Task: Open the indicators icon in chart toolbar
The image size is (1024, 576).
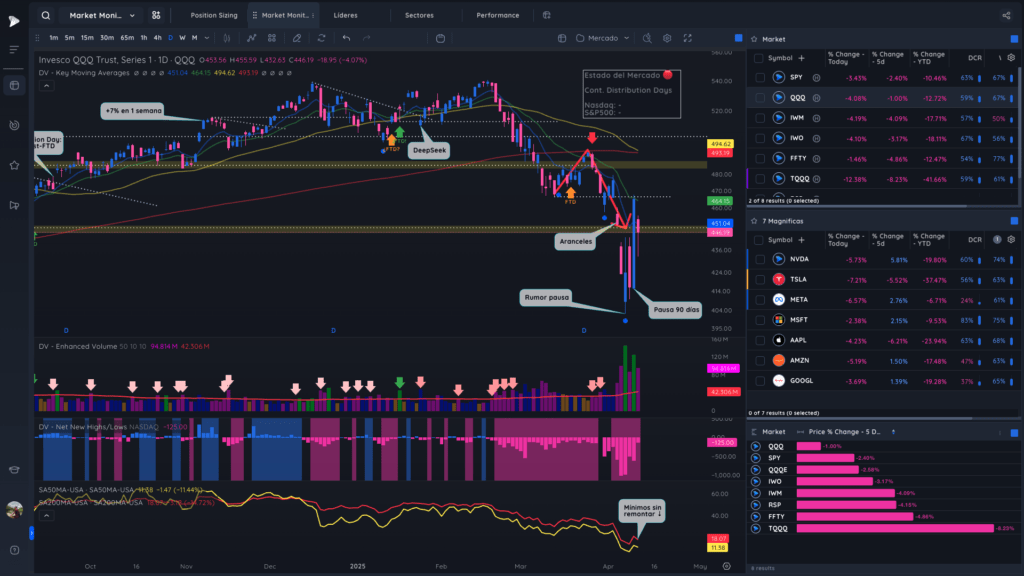Action: coord(251,38)
